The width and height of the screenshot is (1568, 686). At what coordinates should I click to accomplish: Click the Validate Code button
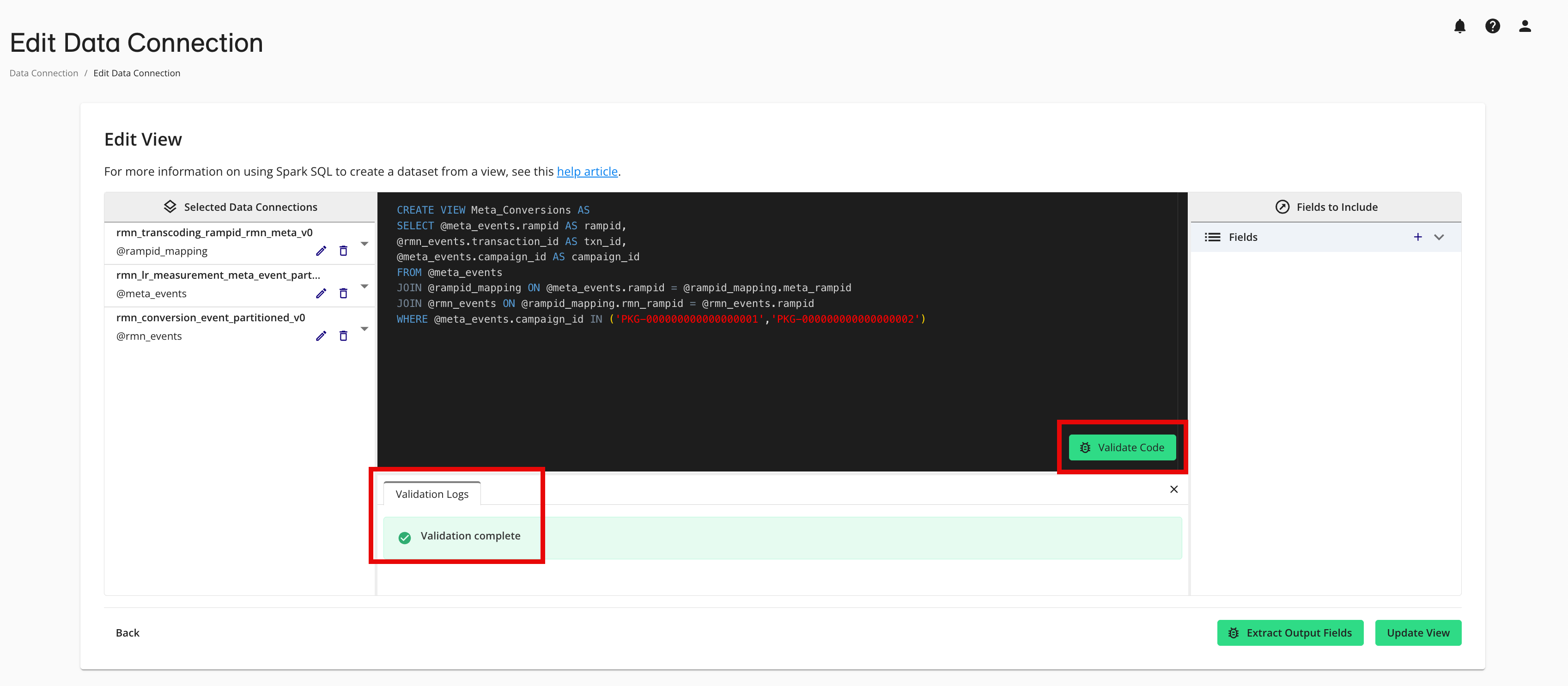[1122, 447]
